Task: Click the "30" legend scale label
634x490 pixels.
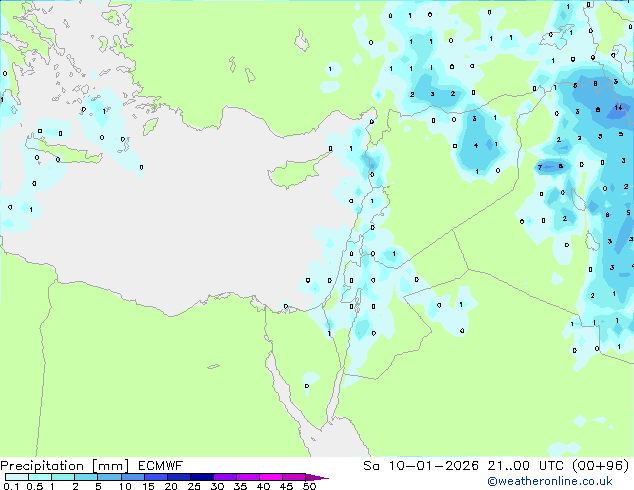Action: point(217,486)
